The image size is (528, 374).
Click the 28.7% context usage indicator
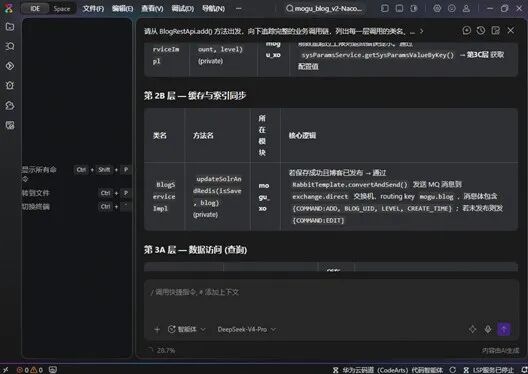(x=162, y=350)
